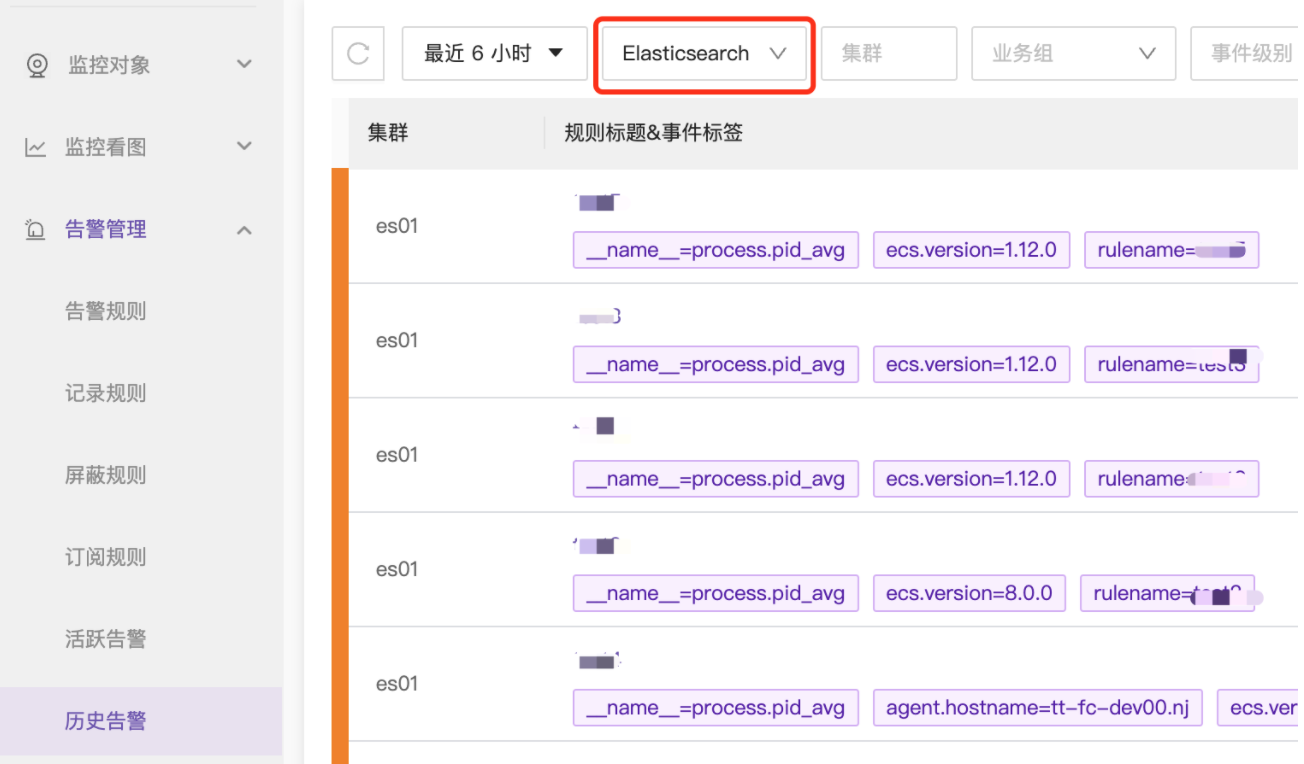Select 历史告警 in sidebar
1304x764 pixels.
pyautogui.click(x=141, y=721)
